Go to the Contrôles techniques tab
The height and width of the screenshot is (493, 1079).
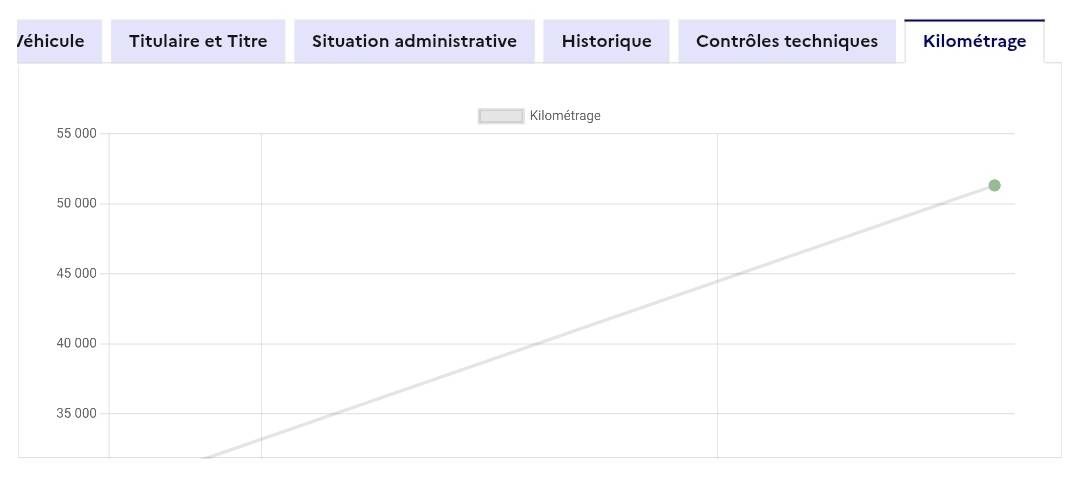point(787,41)
